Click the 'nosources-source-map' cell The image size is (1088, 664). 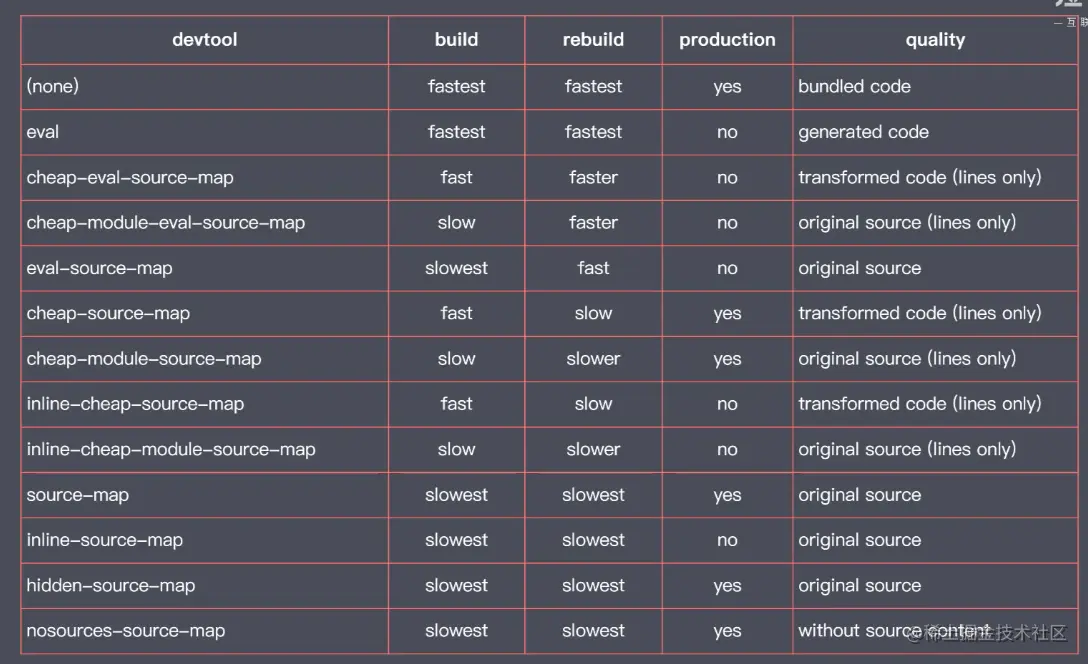pyautogui.click(x=125, y=631)
